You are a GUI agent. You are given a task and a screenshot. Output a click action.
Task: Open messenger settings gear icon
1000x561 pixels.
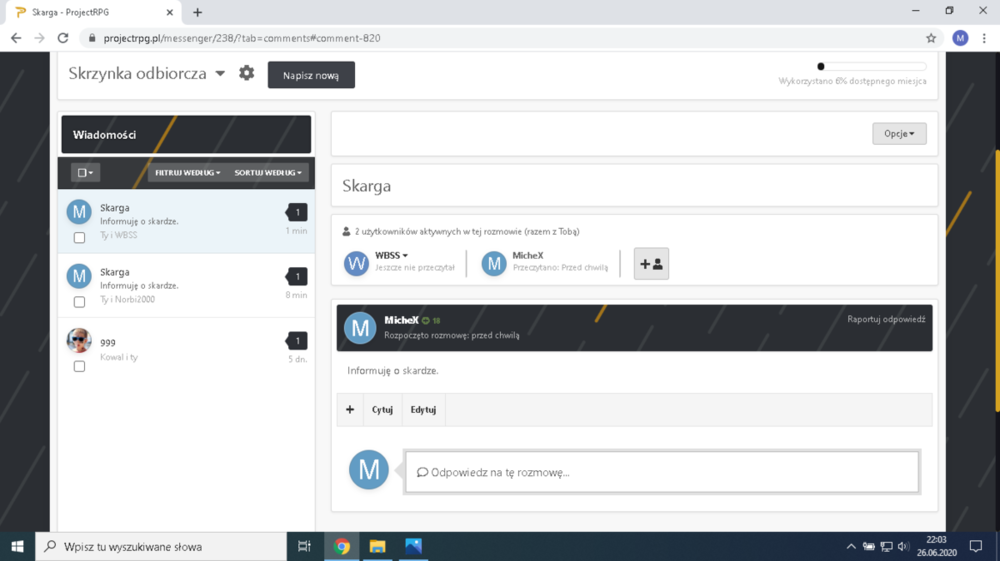(x=246, y=73)
